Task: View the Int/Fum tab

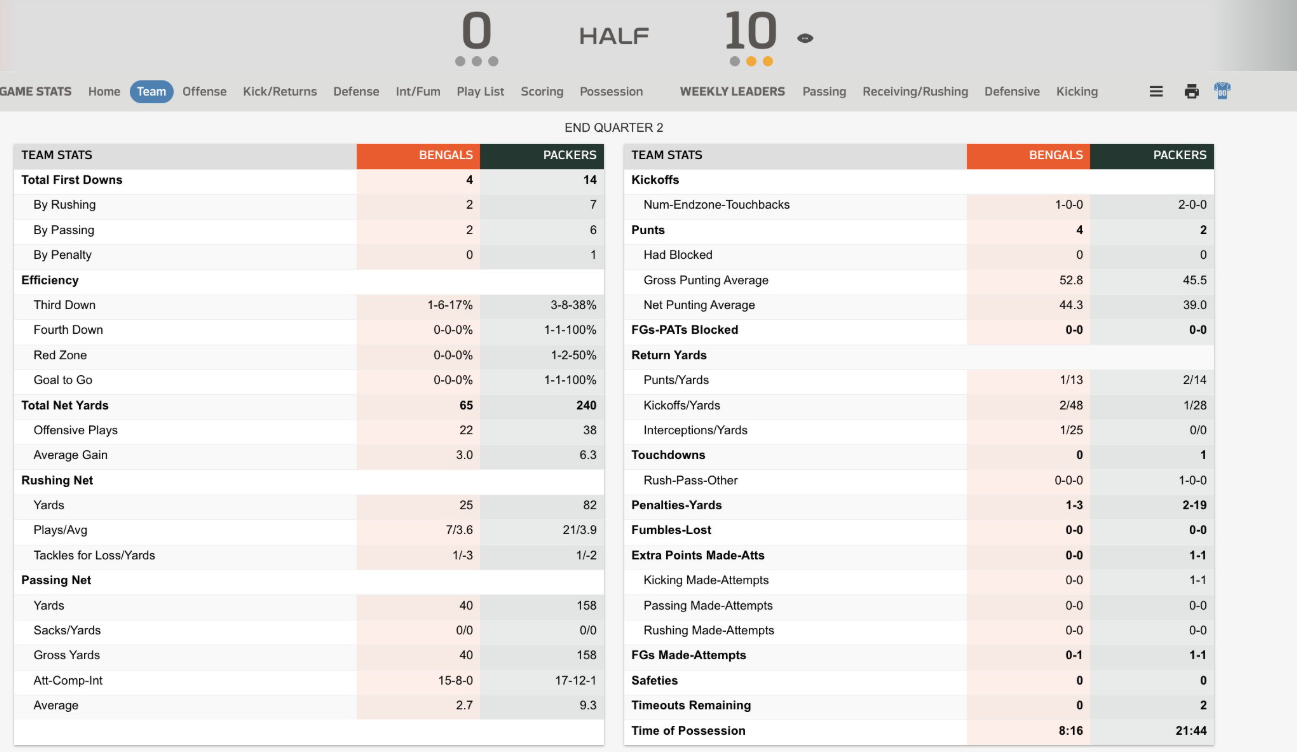Action: click(x=418, y=91)
